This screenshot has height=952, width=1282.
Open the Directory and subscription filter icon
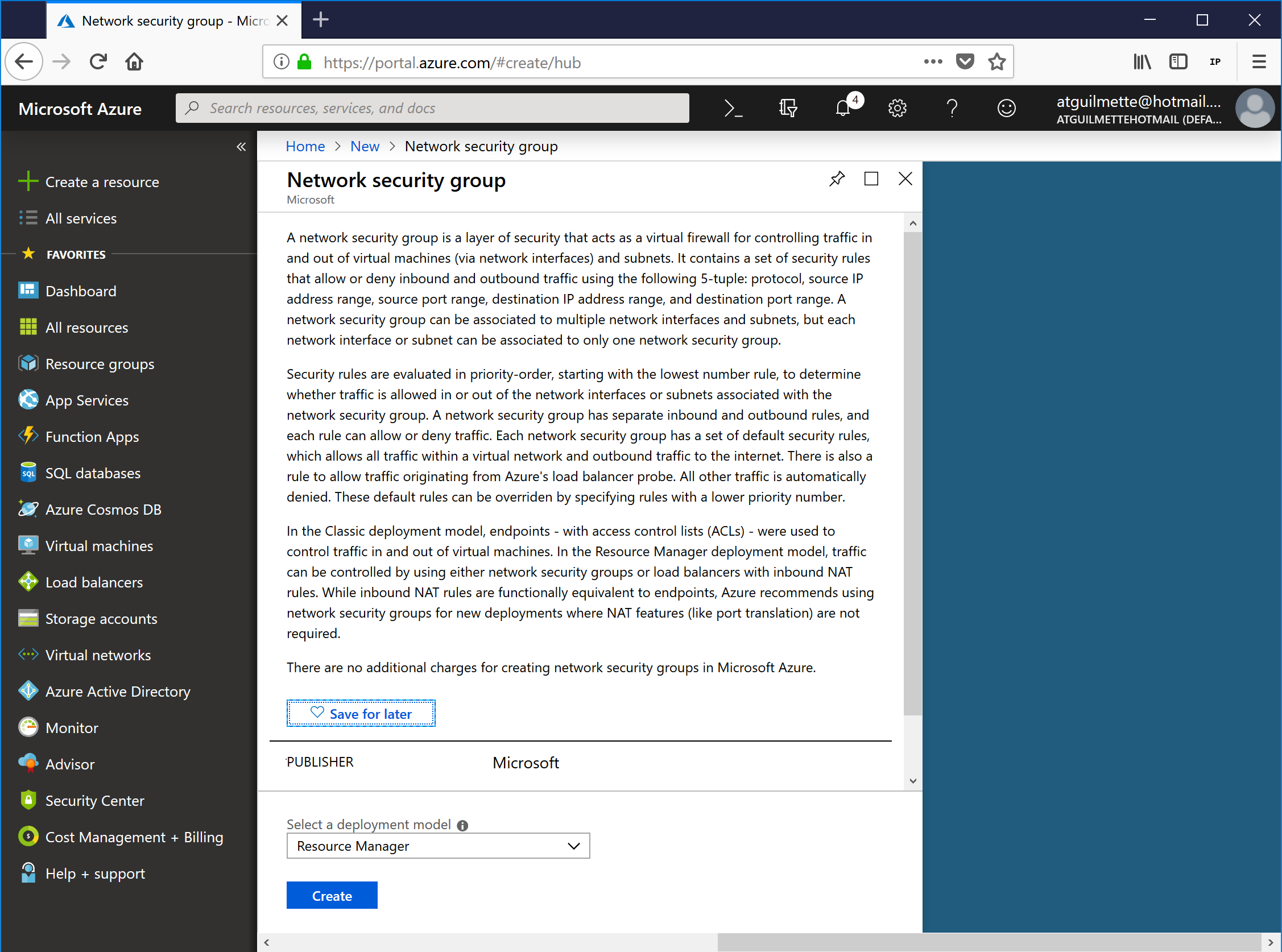tap(788, 109)
